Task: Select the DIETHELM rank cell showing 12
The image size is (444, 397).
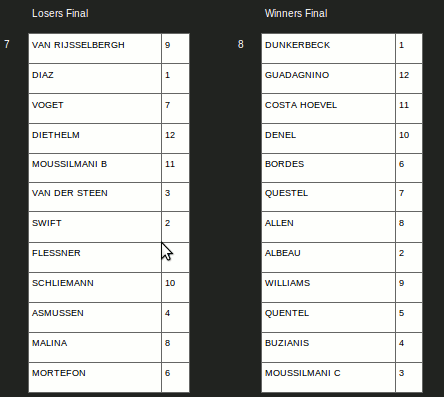Action: 175,139
